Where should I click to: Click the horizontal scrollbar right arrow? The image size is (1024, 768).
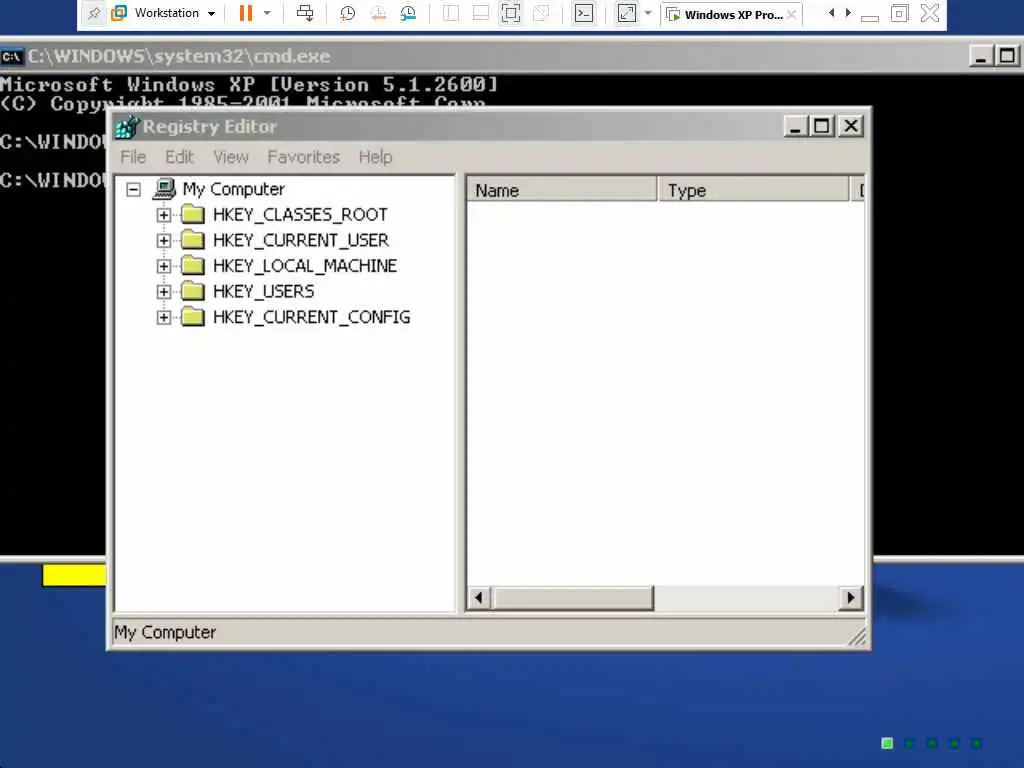point(850,598)
